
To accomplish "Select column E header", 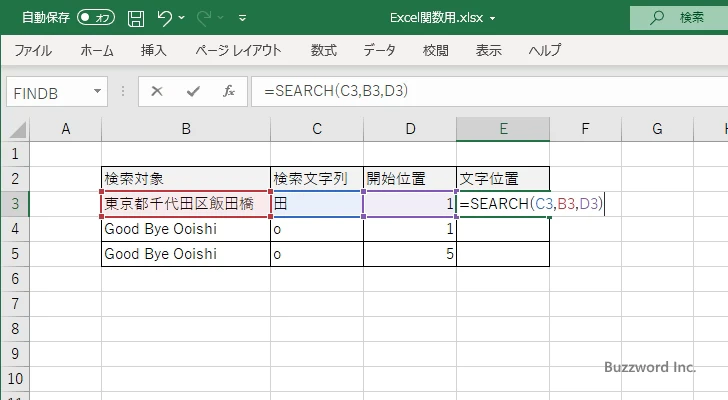I will pyautogui.click(x=503, y=129).
